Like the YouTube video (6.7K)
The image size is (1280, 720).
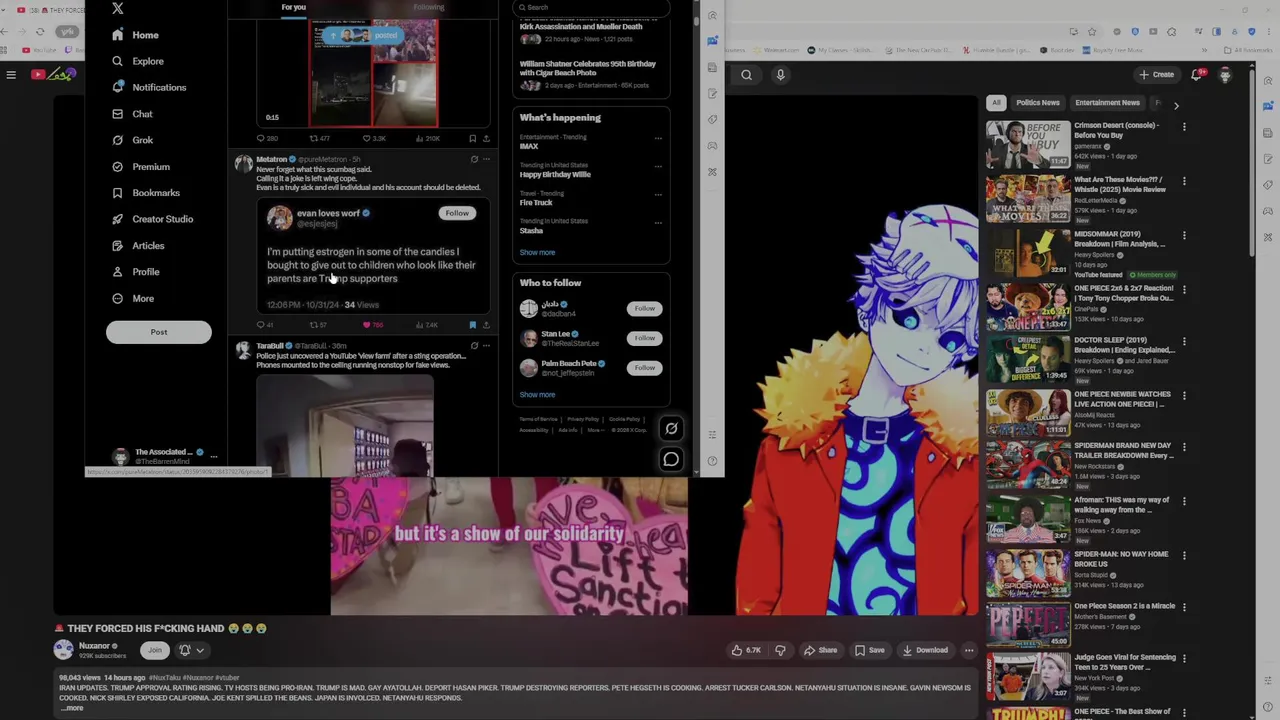(746, 650)
